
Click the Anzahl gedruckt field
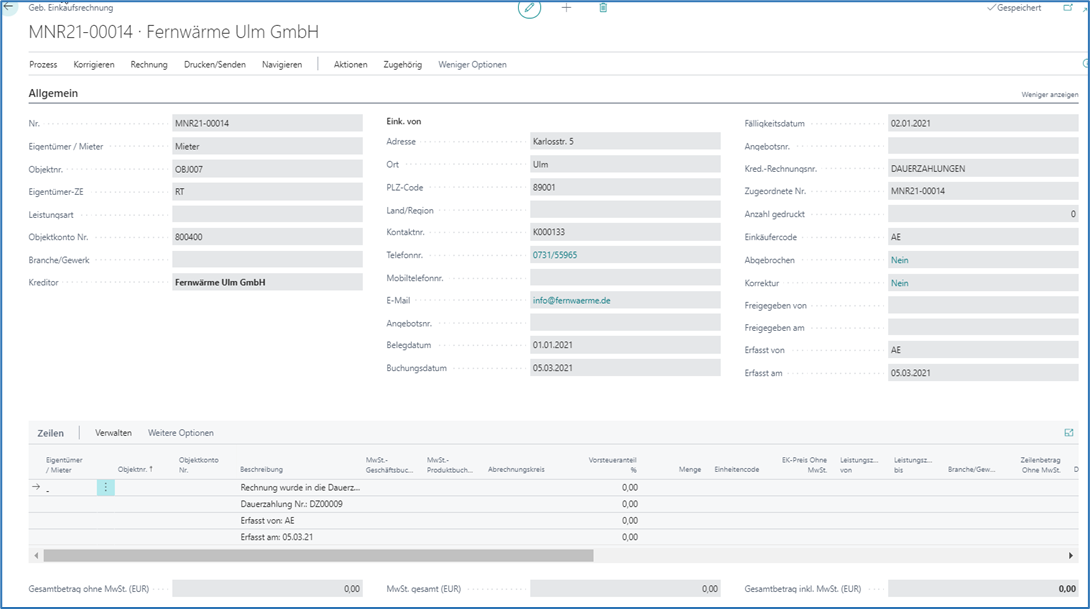(983, 214)
